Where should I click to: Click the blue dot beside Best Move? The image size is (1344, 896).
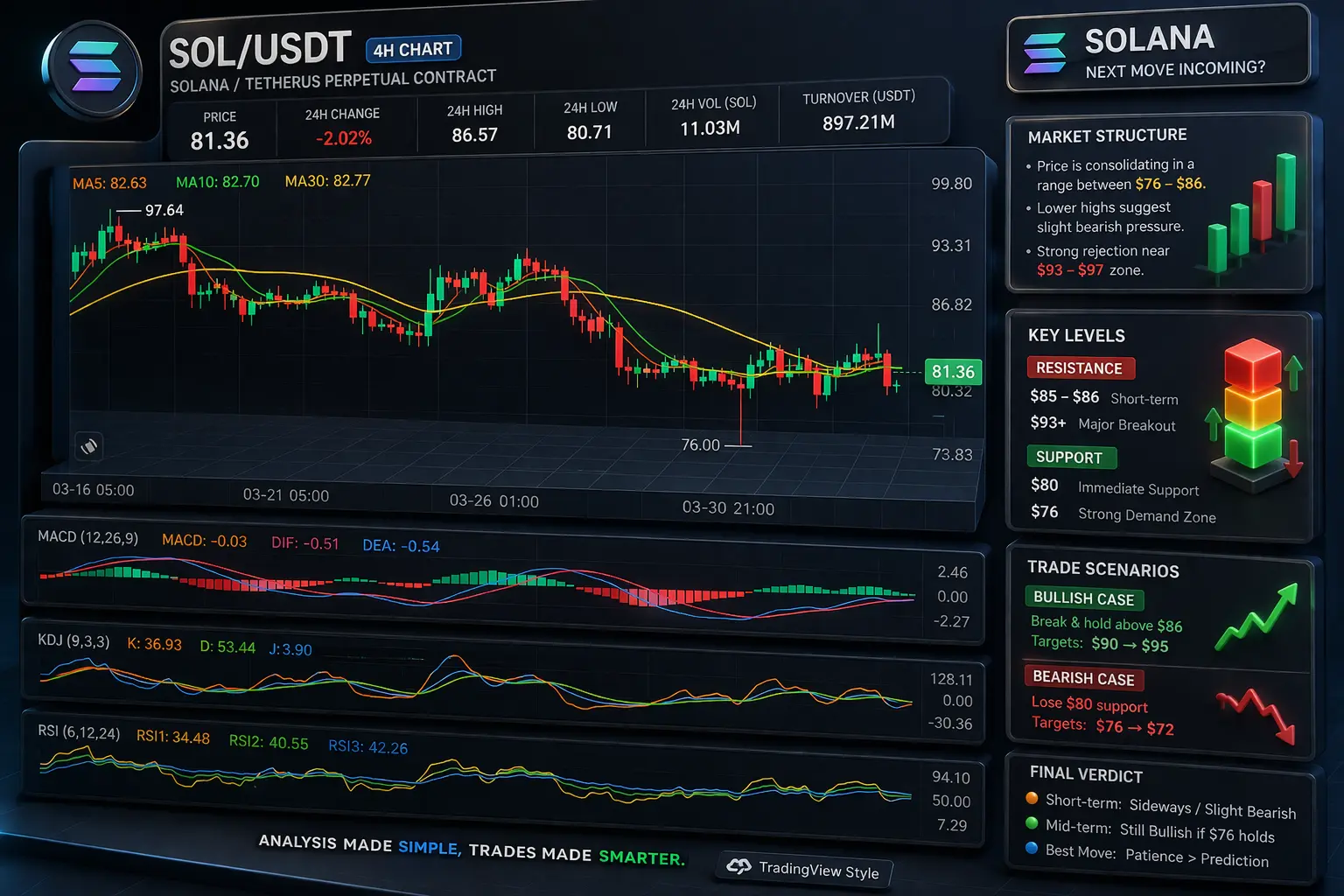coord(1032,848)
